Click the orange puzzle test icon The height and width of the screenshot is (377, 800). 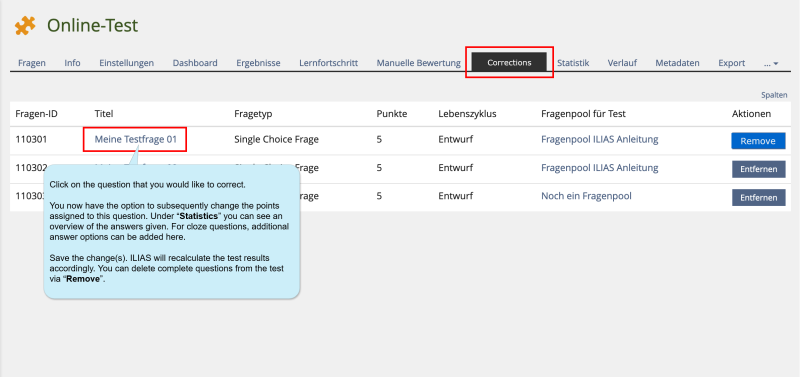tap(25, 26)
